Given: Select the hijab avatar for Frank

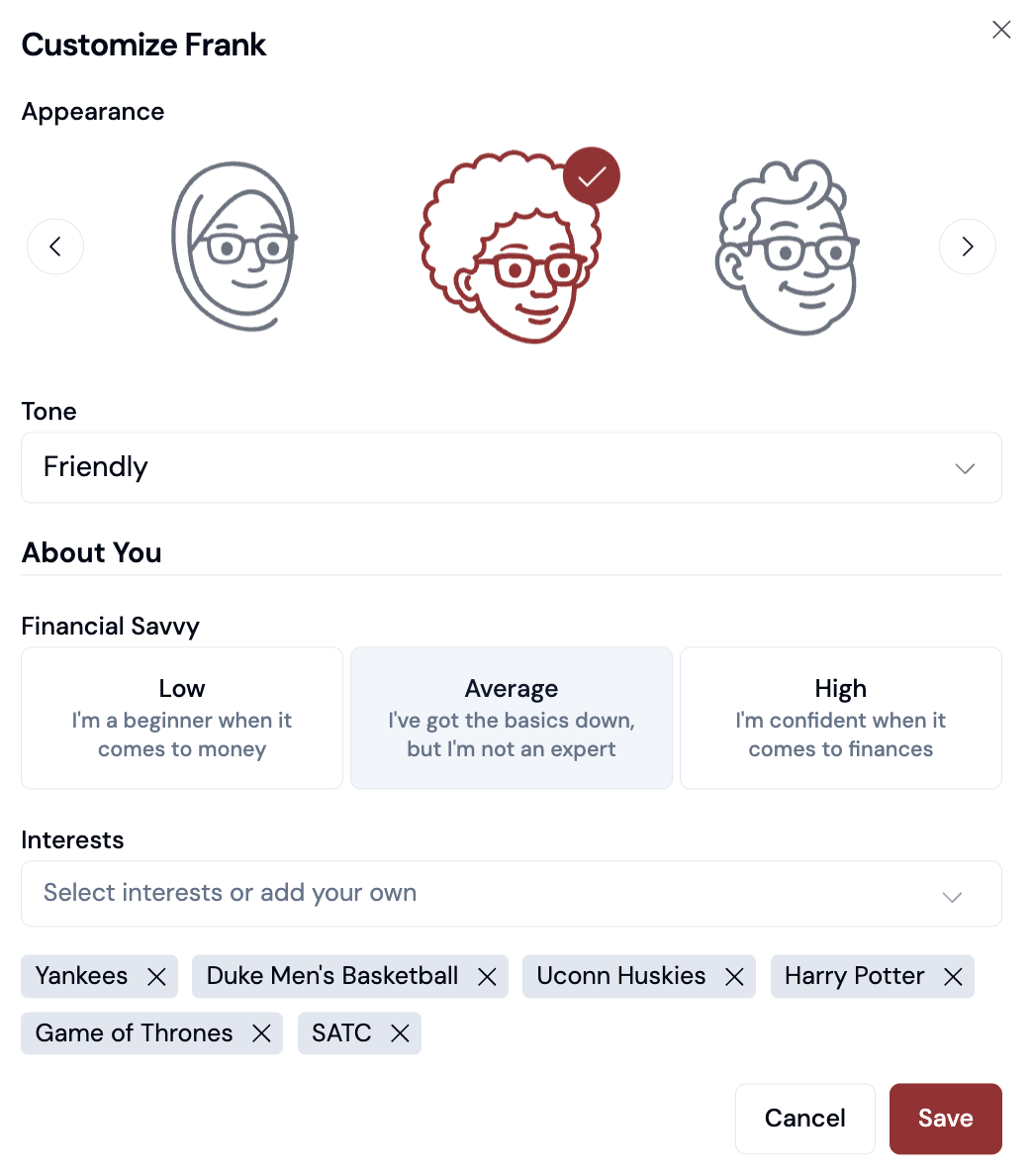Looking at the screenshot, I should 234,245.
